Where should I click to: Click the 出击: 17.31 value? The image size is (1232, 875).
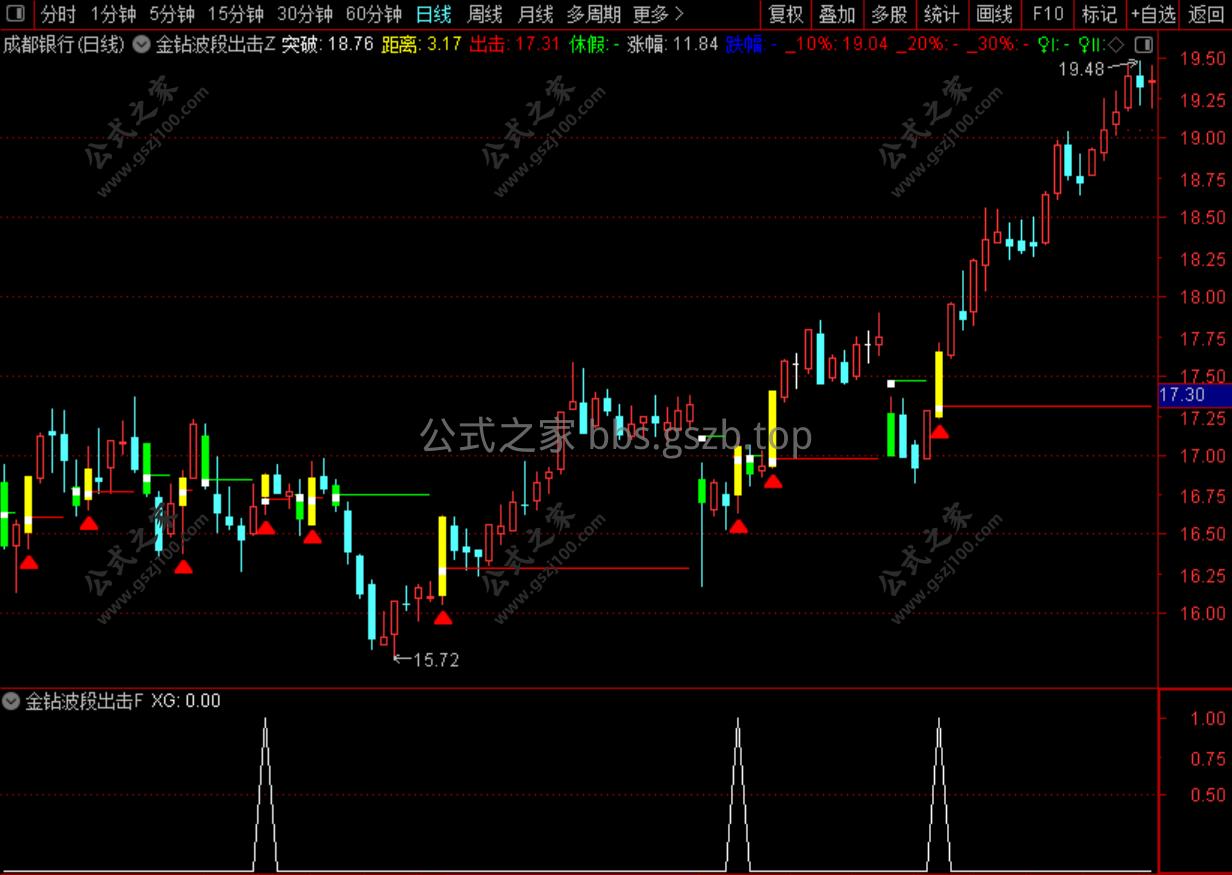(515, 44)
